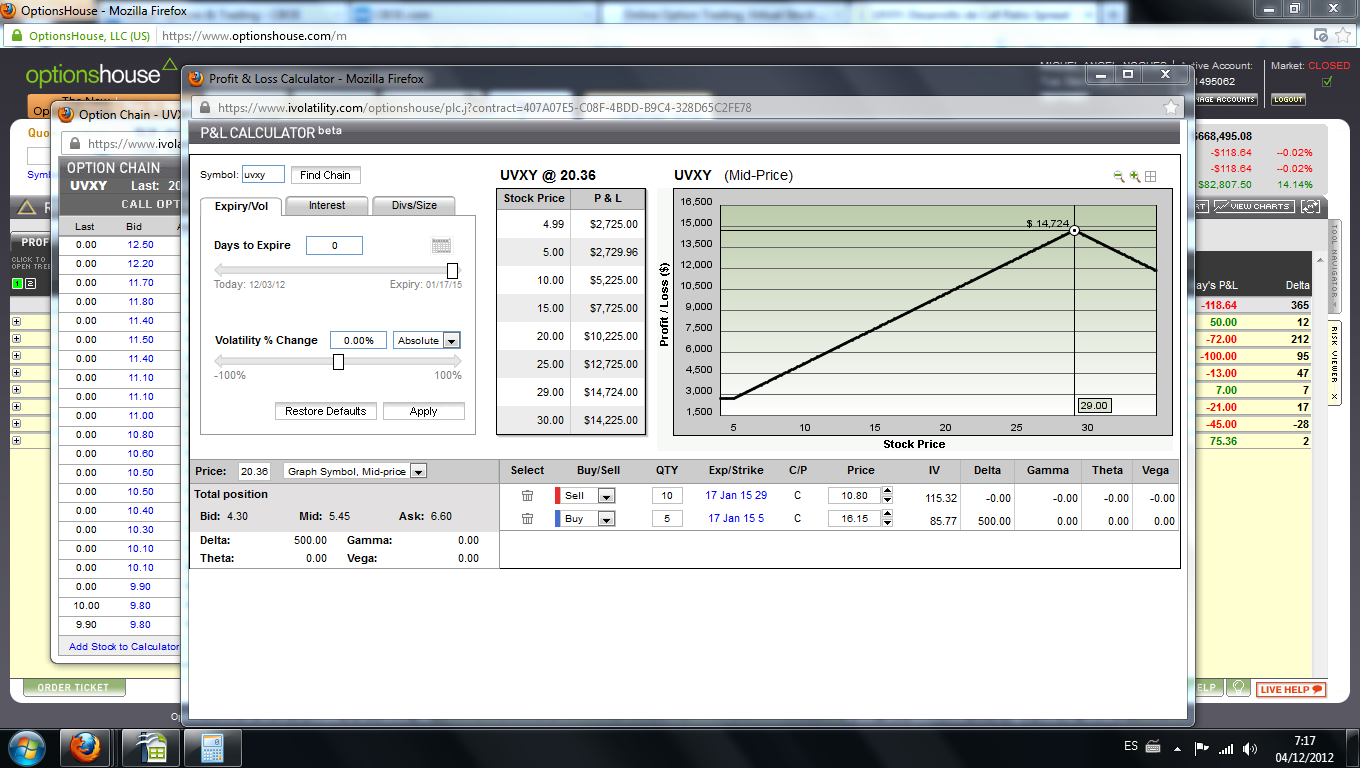Click the Apply button

[x=424, y=411]
